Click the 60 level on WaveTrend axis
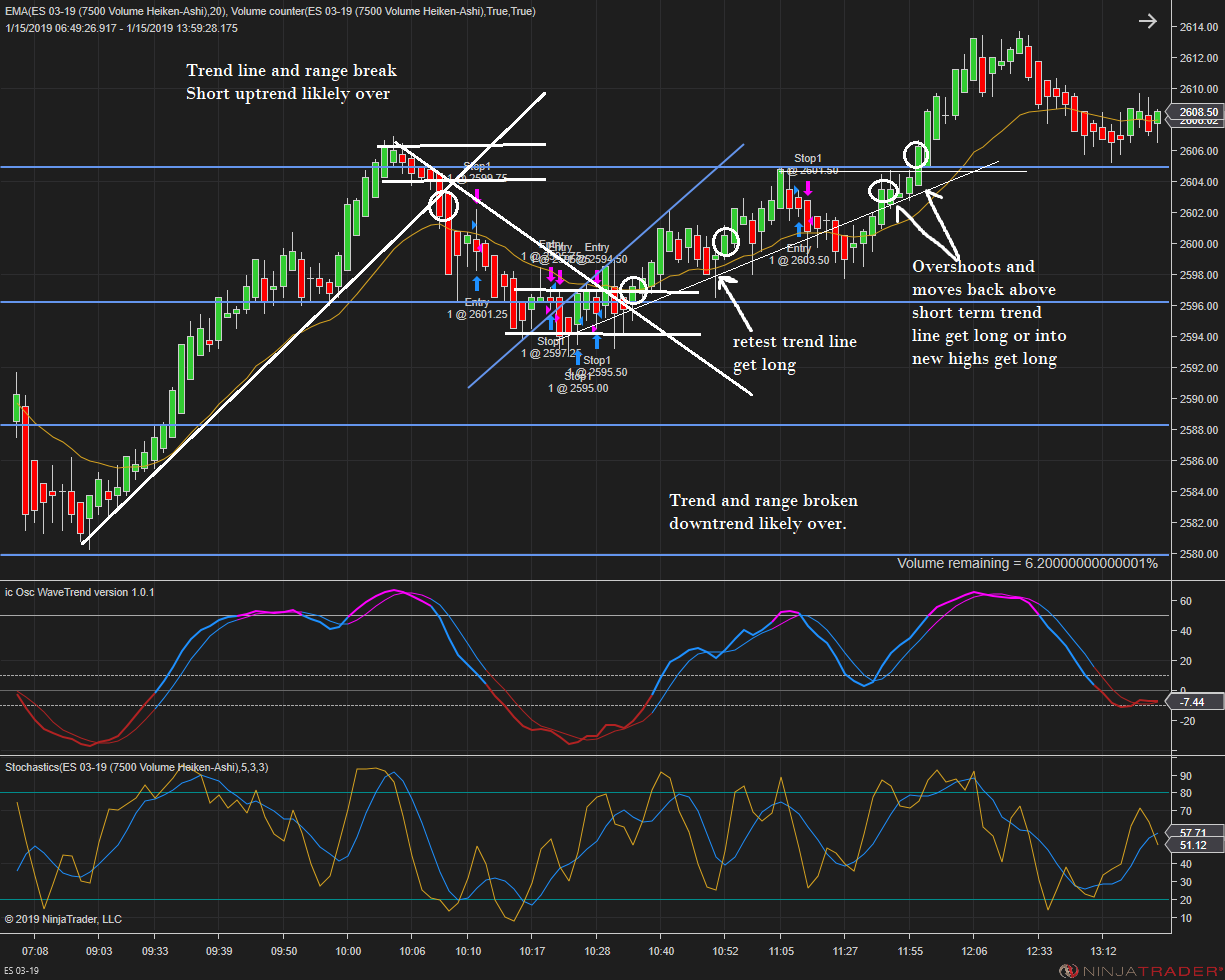 pos(1186,601)
